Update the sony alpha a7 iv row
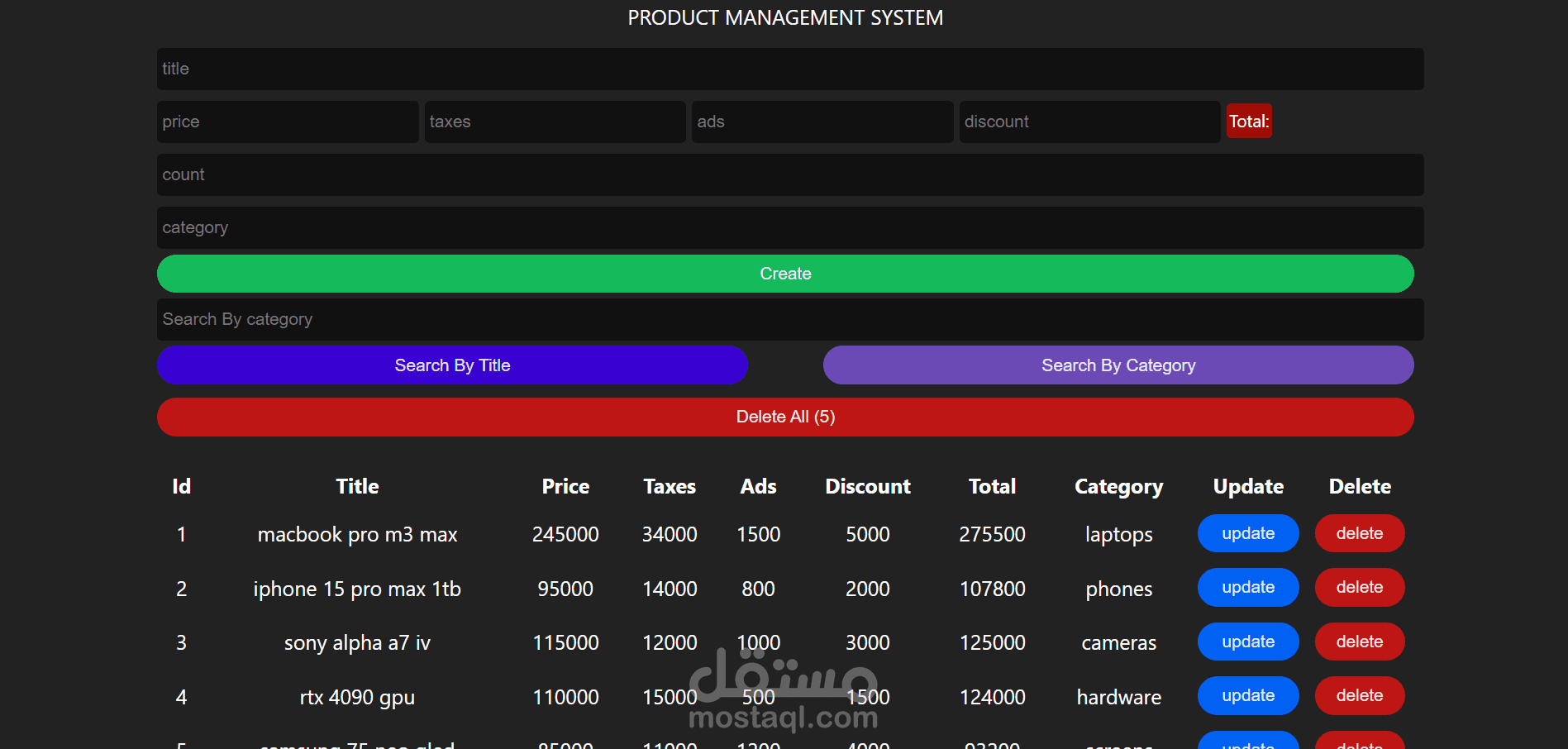This screenshot has height=749, width=1568. click(1248, 642)
